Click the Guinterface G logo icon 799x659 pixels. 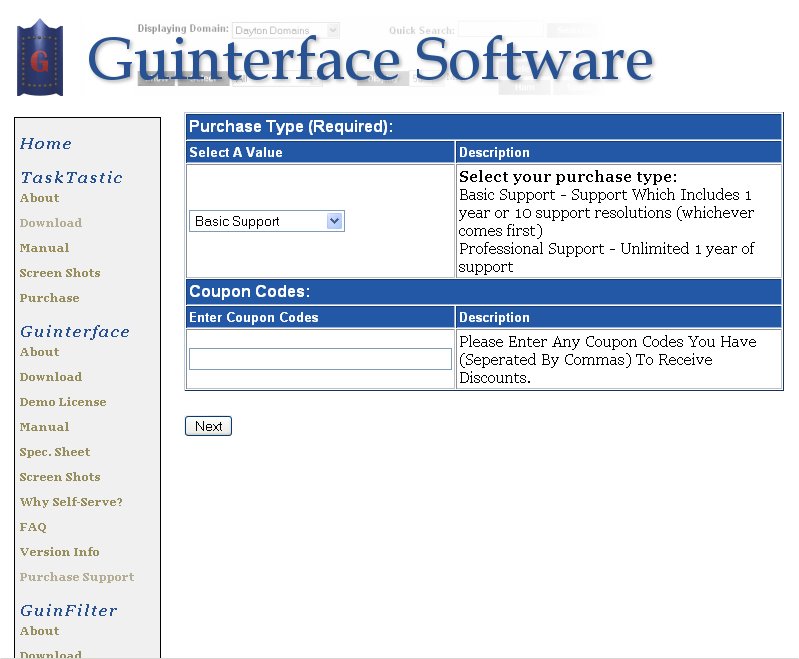click(x=40, y=58)
